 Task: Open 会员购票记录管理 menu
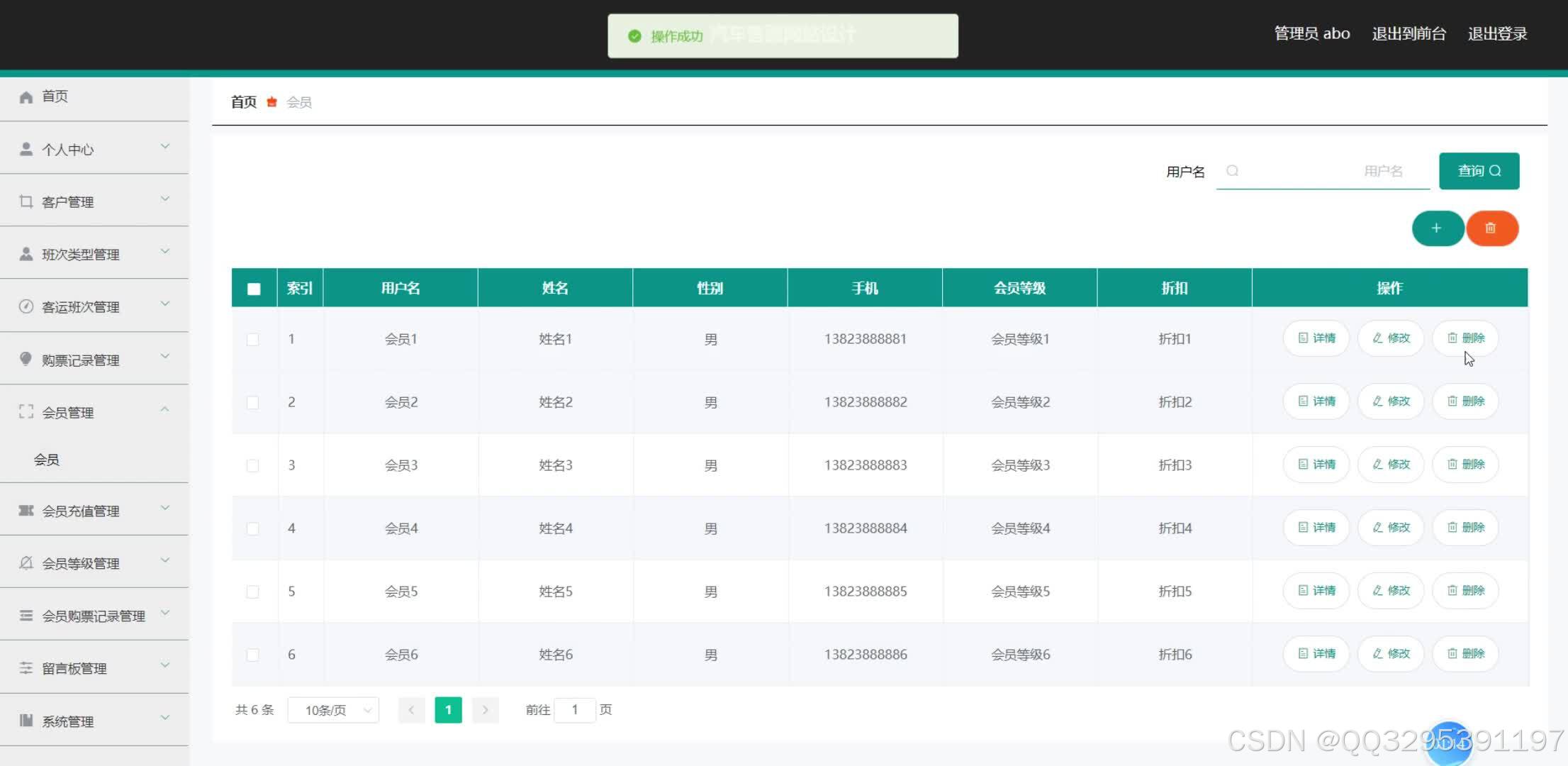(94, 616)
